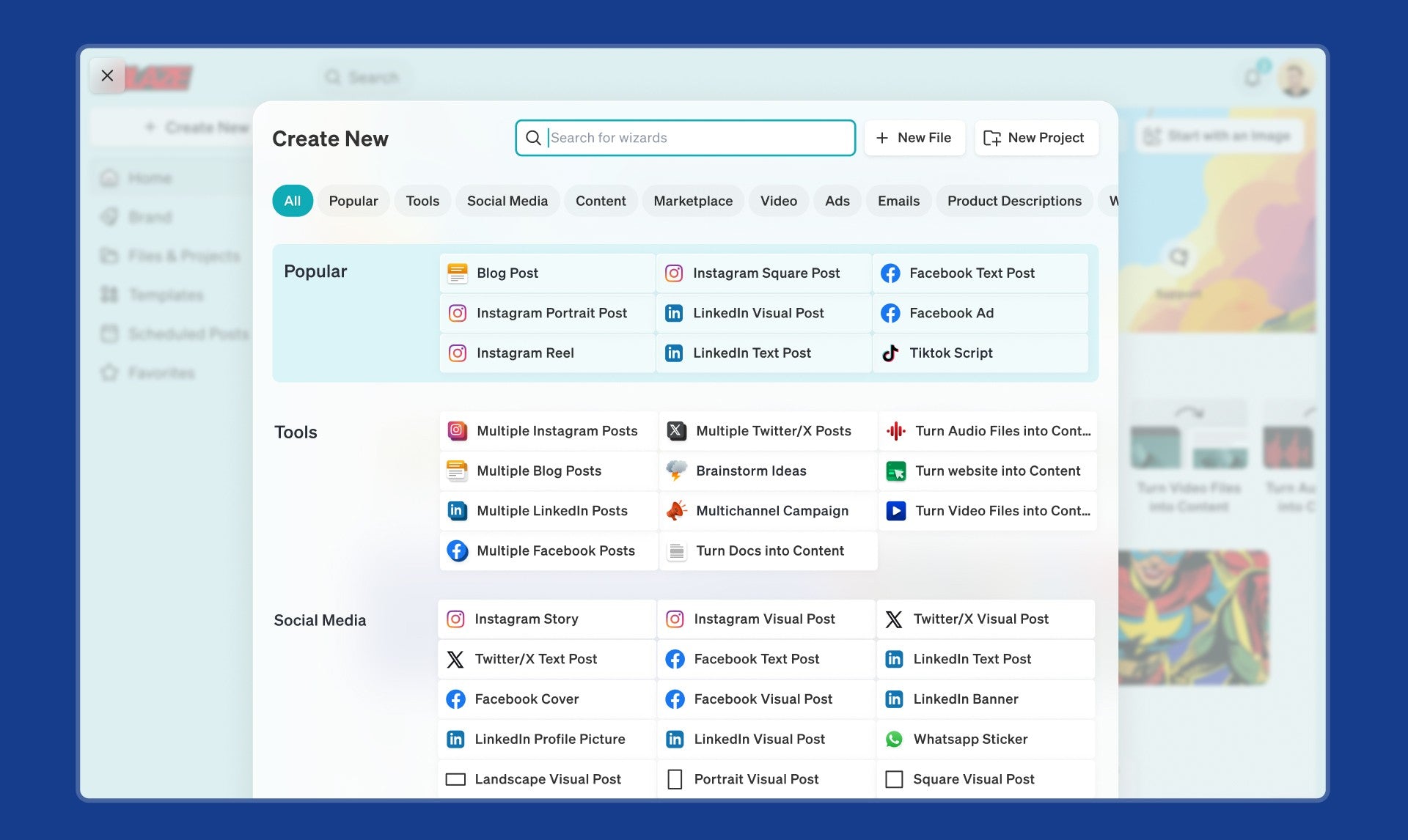Click the Brainstorm Ideas cloud icon
Image resolution: width=1408 pixels, height=840 pixels.
(x=676, y=471)
